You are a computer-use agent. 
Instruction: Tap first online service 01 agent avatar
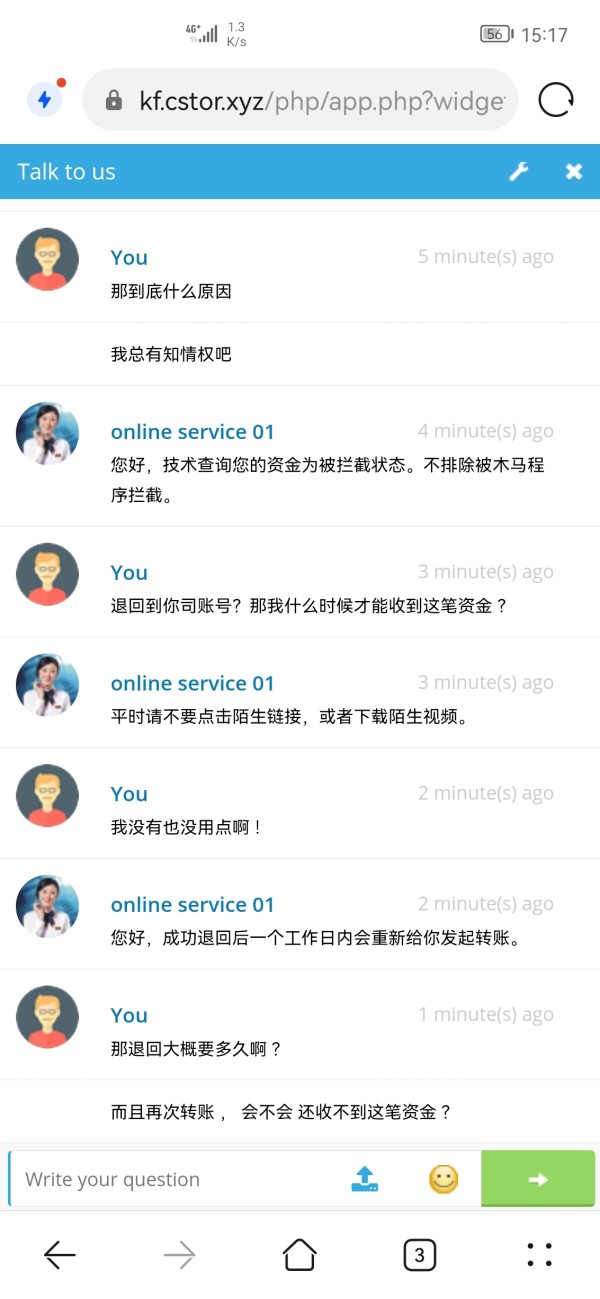47,433
